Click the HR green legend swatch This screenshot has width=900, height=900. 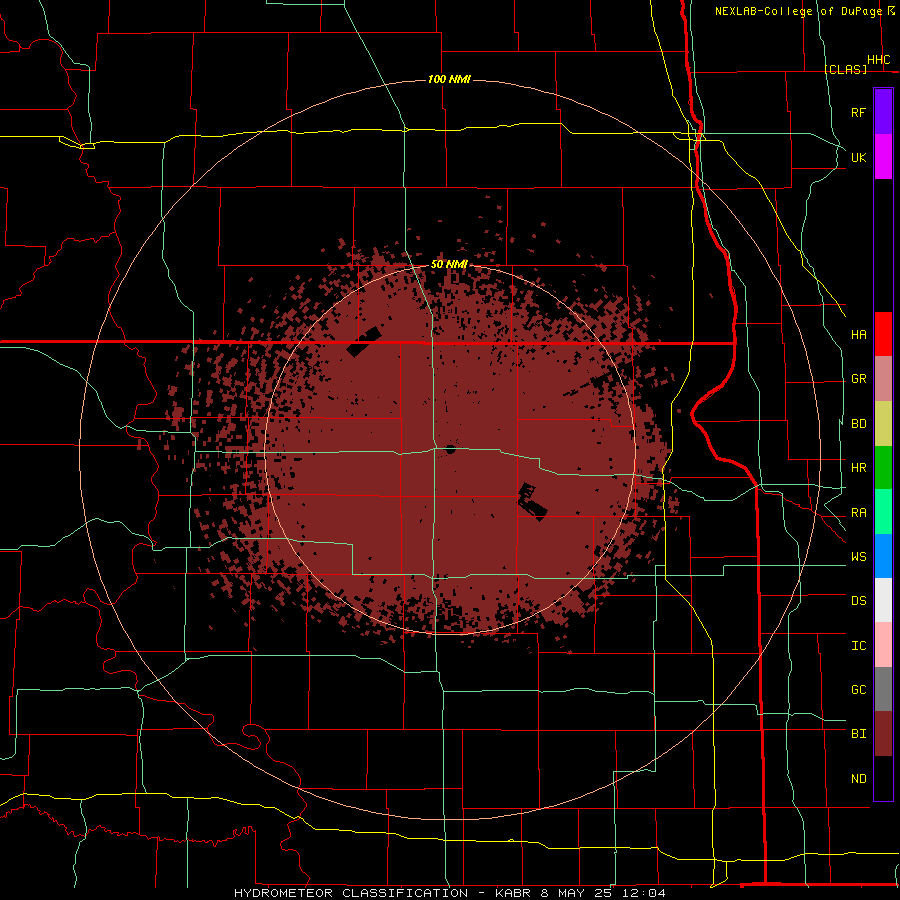click(x=883, y=467)
